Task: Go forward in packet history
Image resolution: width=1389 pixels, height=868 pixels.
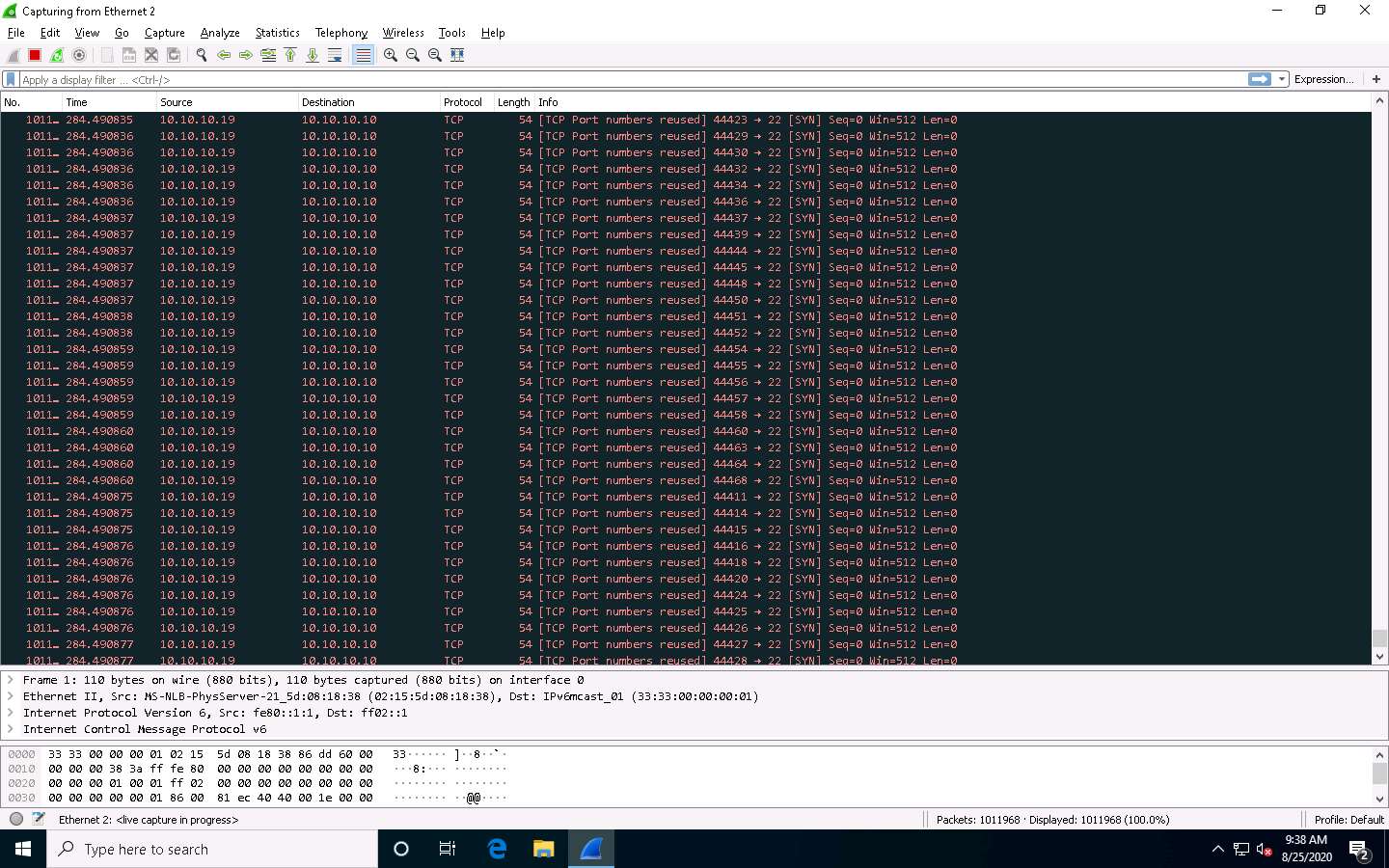Action: pyautogui.click(x=246, y=55)
